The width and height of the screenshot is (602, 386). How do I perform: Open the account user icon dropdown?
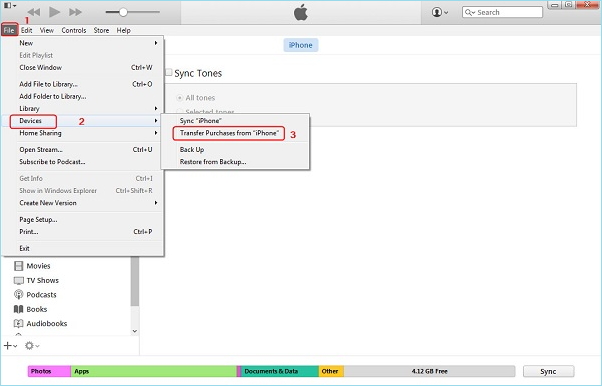tap(440, 12)
